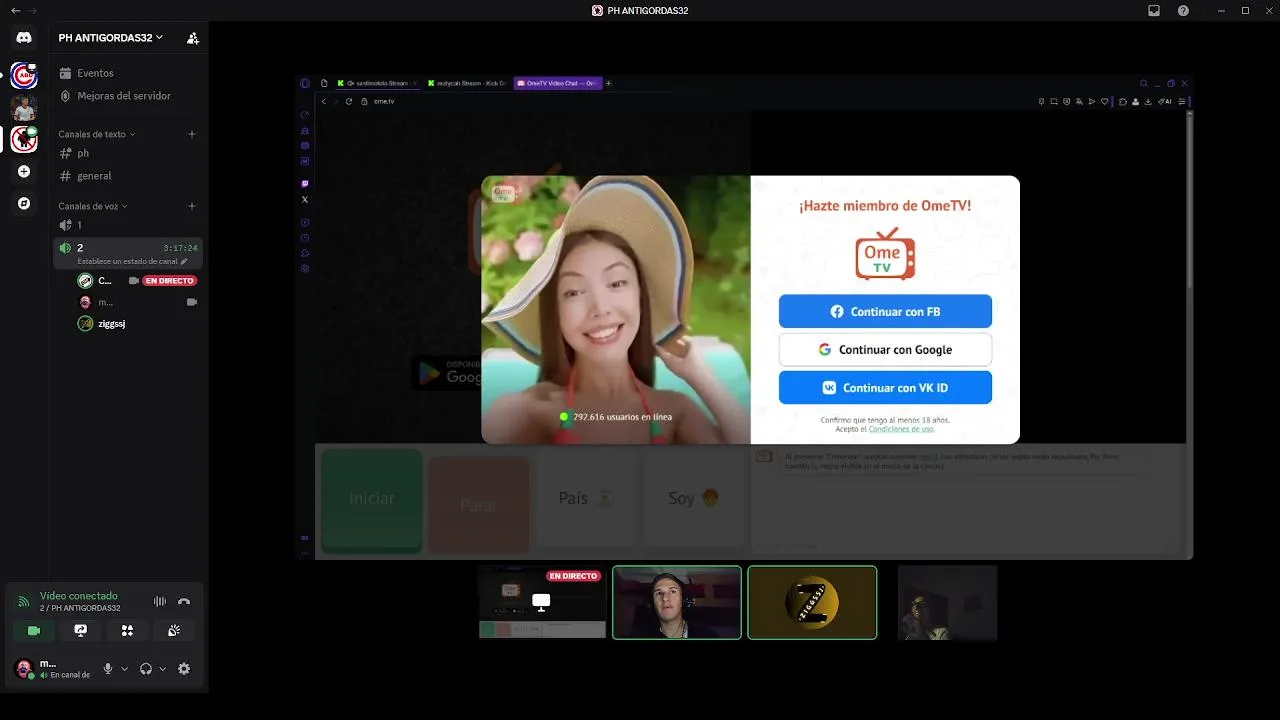Click Establece un estado de canal

click(132, 261)
